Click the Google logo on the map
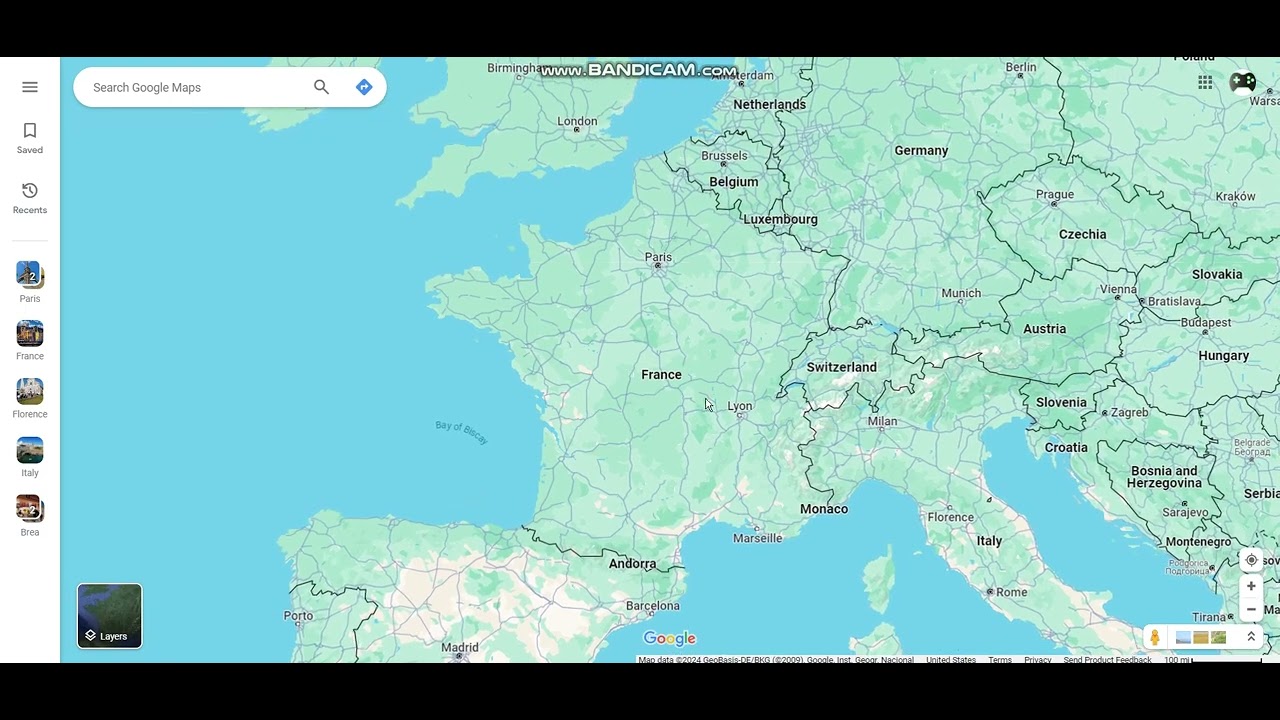 pos(669,639)
